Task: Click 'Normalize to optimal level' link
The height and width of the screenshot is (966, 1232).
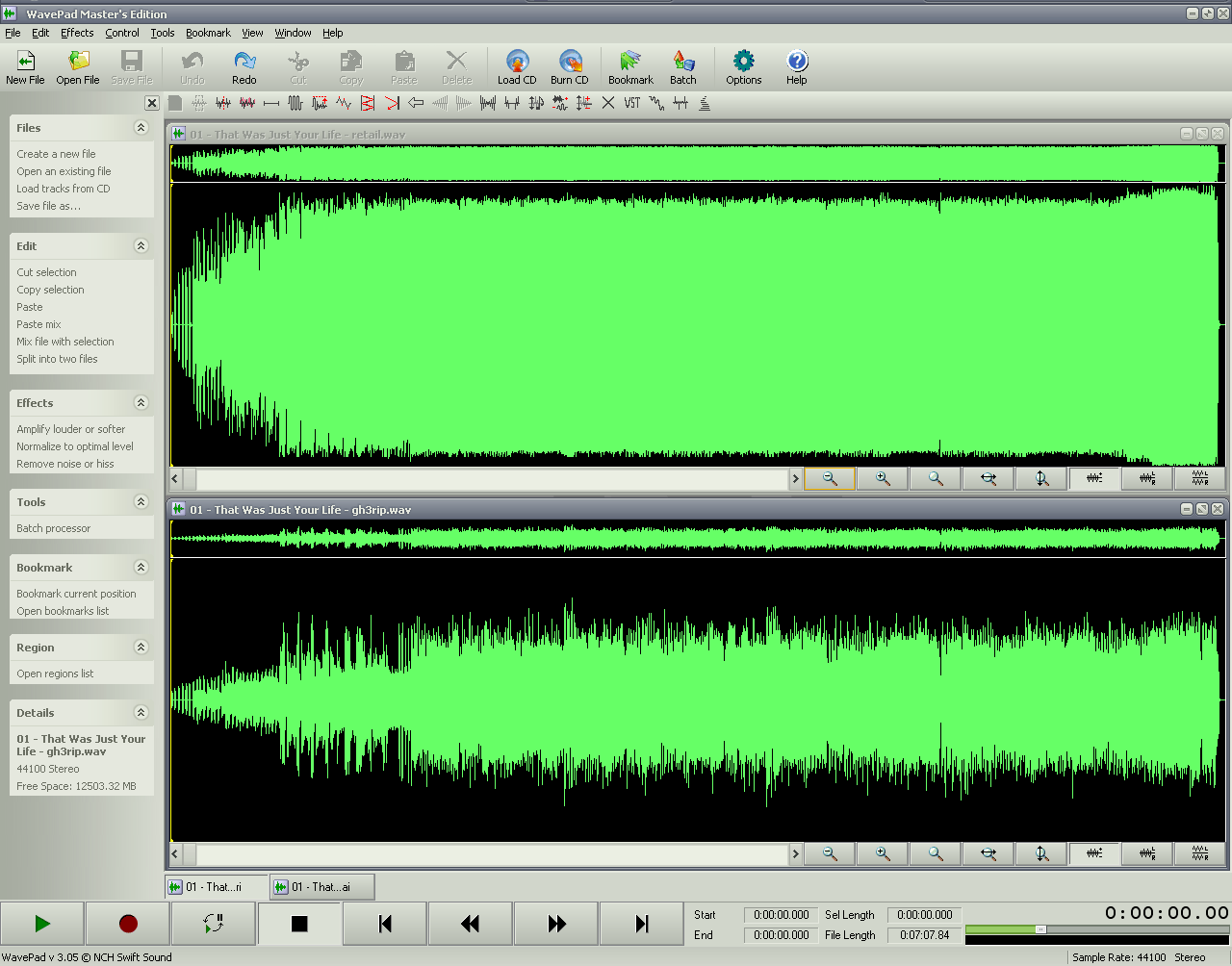Action: coord(75,446)
